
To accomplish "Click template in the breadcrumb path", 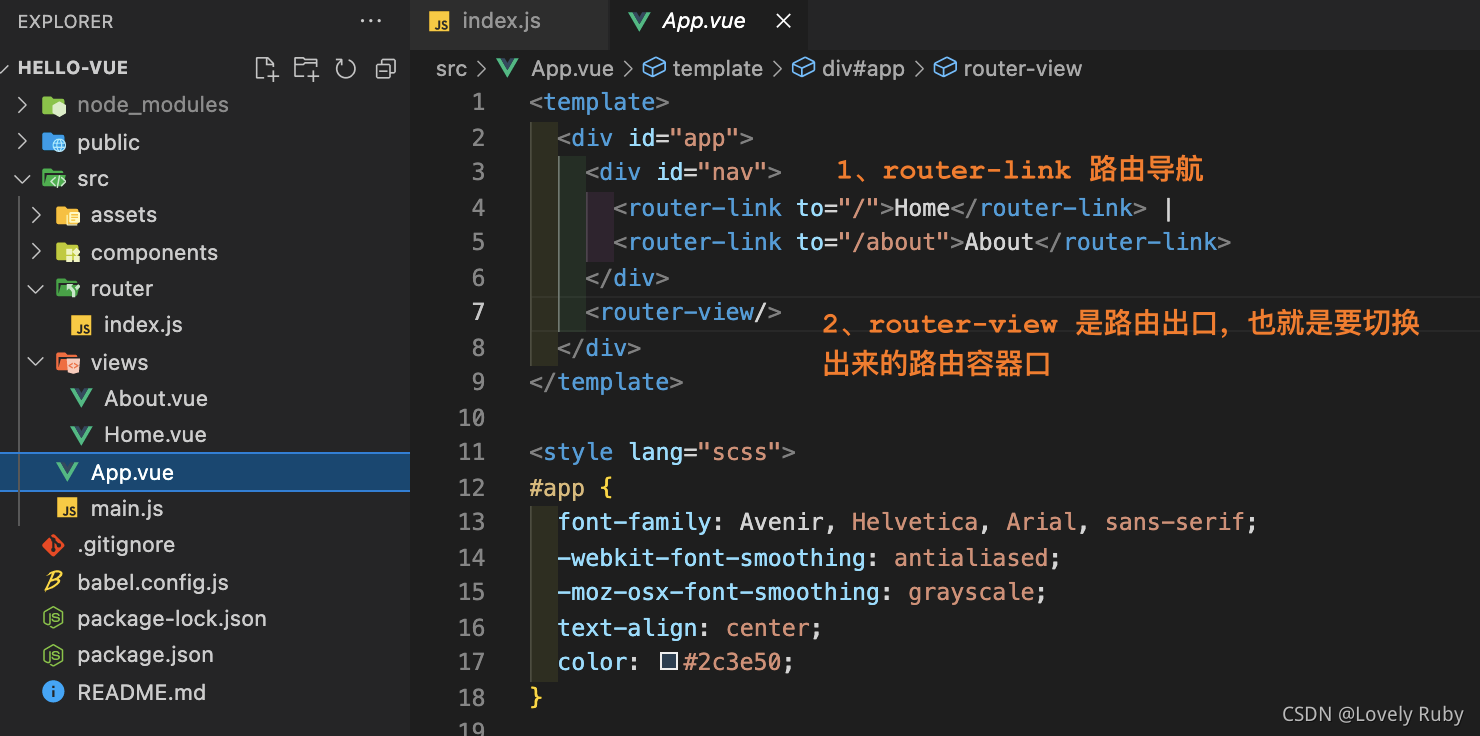I will [718, 68].
